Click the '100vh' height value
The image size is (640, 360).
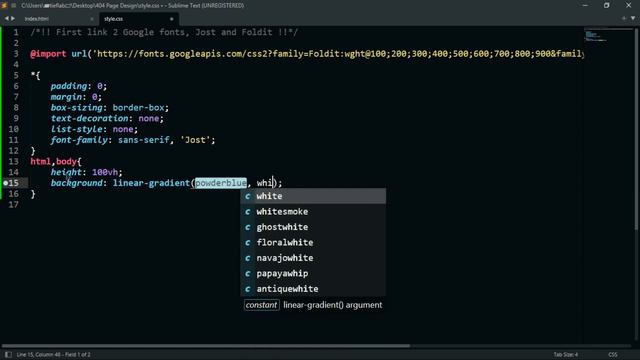pos(105,172)
